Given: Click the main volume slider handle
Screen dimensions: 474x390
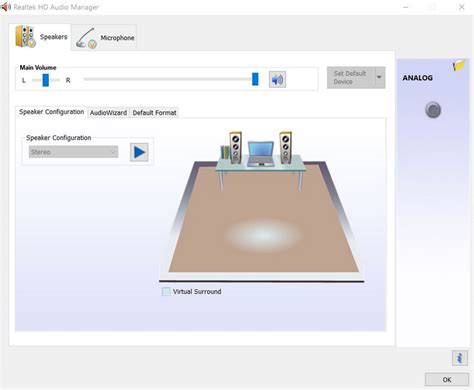Looking at the screenshot, I should coord(255,79).
